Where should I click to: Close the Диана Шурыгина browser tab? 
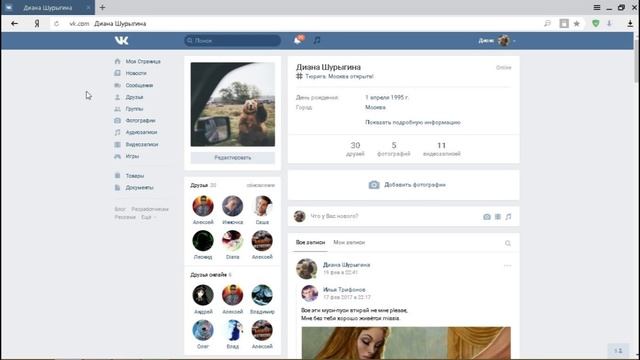89,7
